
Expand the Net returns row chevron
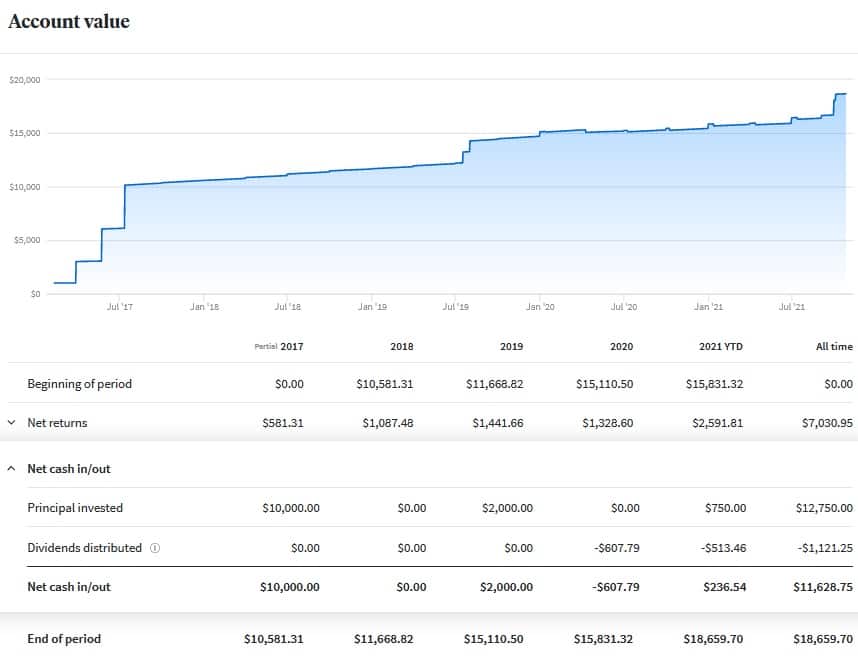click(x=11, y=423)
